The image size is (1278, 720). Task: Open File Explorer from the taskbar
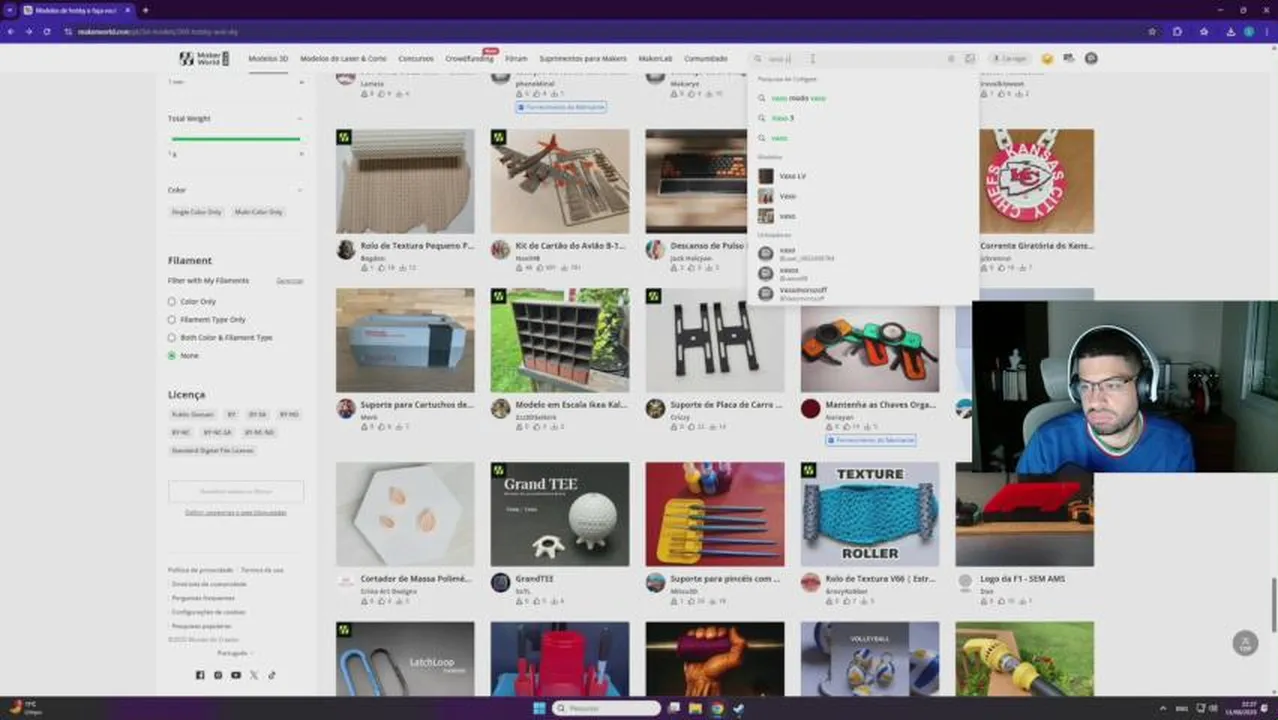695,708
